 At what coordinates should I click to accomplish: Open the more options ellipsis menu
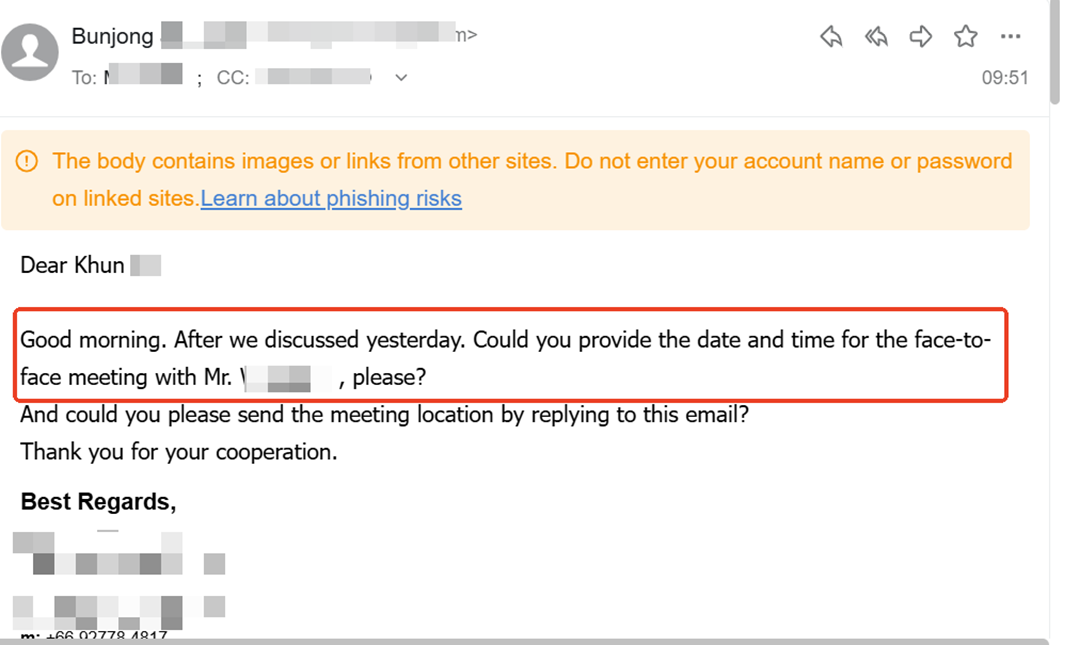(1010, 37)
